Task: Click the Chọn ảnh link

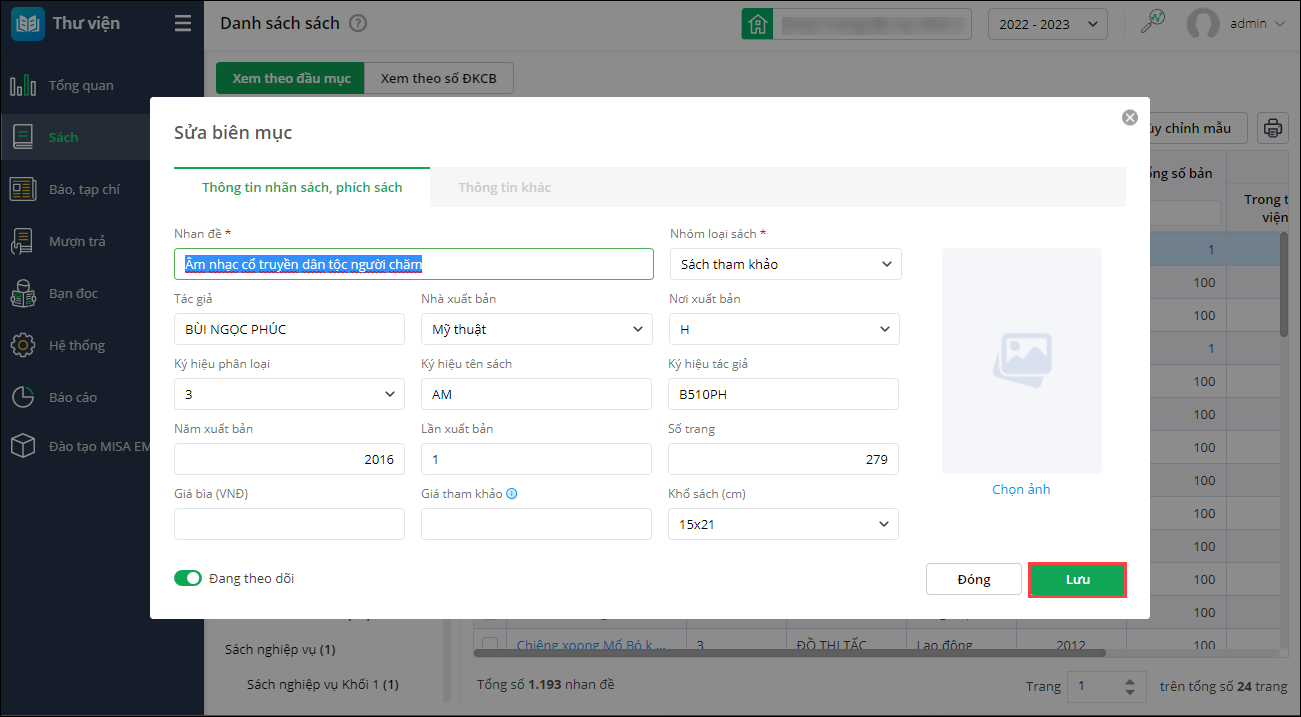Action: (1021, 489)
